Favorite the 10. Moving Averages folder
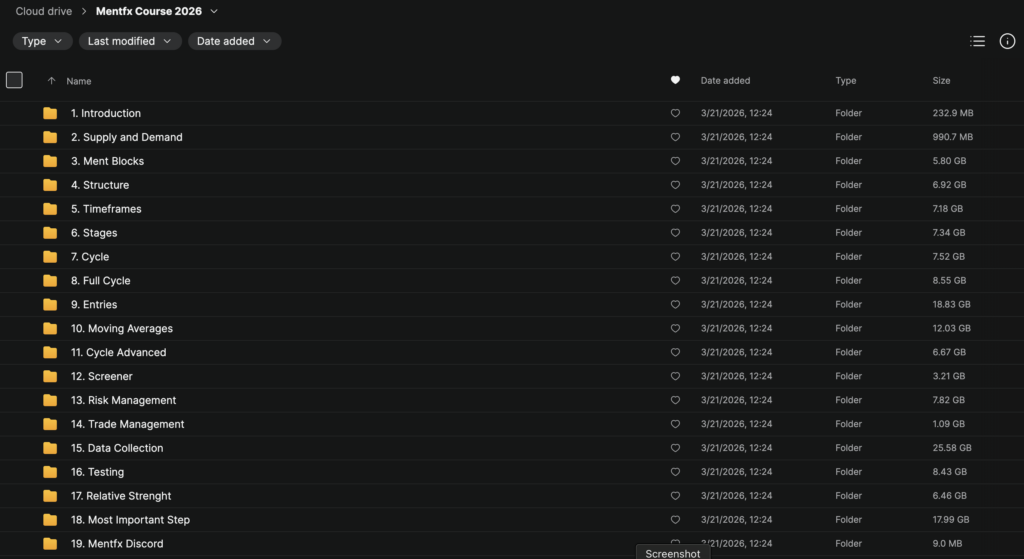The width and height of the screenshot is (1024, 559). click(675, 329)
